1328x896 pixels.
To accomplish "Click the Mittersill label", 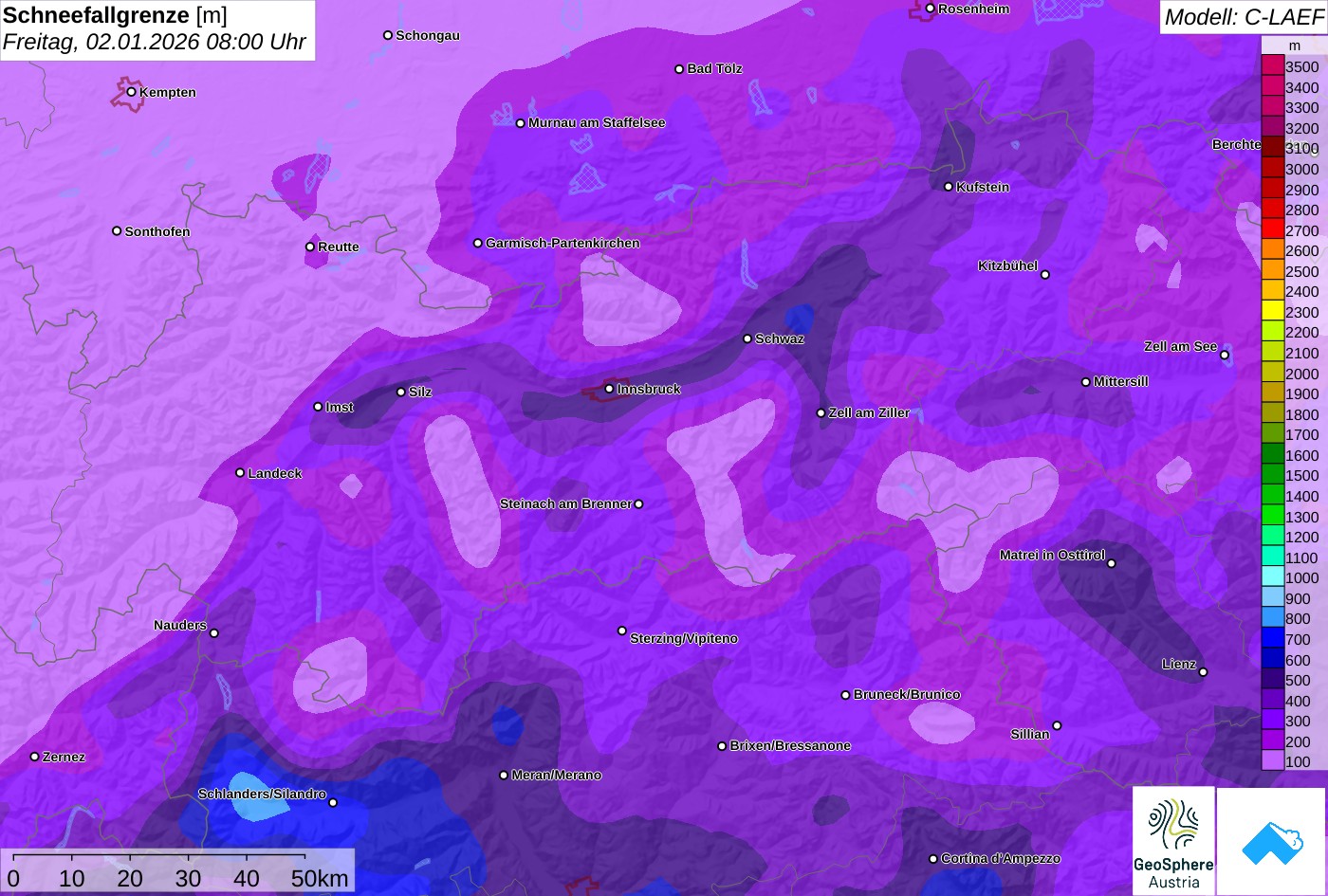I will pos(1121,381).
